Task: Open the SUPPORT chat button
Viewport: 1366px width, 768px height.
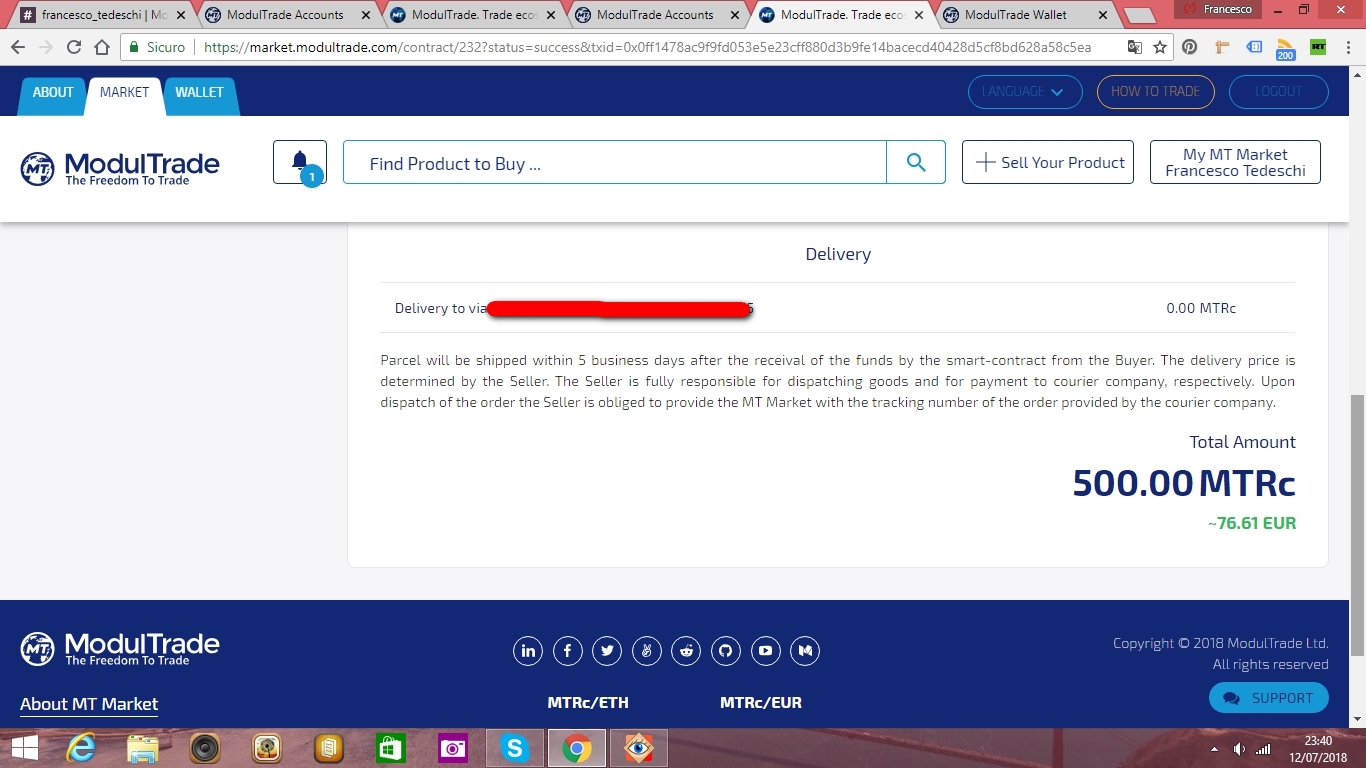Action: [1268, 698]
